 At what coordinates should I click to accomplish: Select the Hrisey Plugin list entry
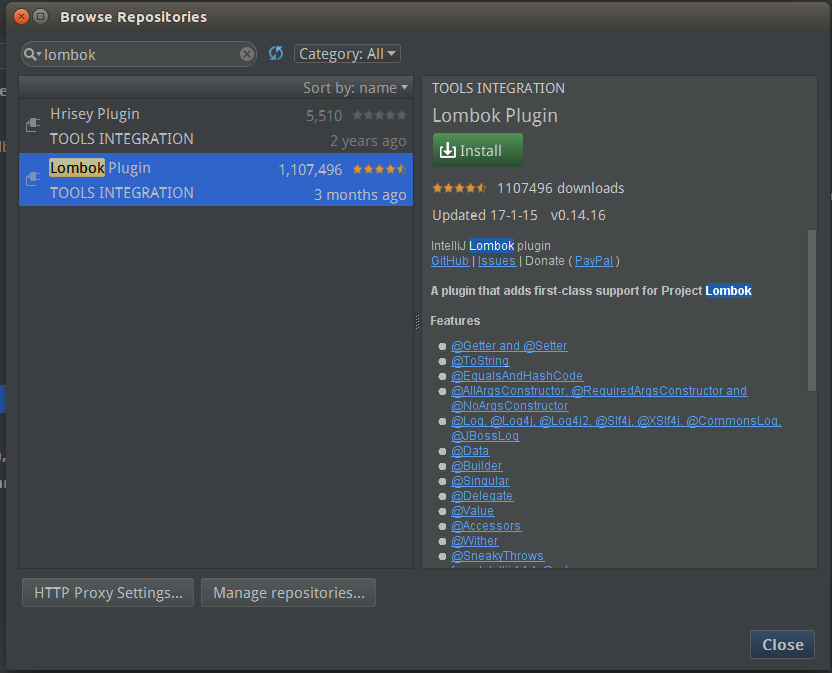click(x=200, y=125)
